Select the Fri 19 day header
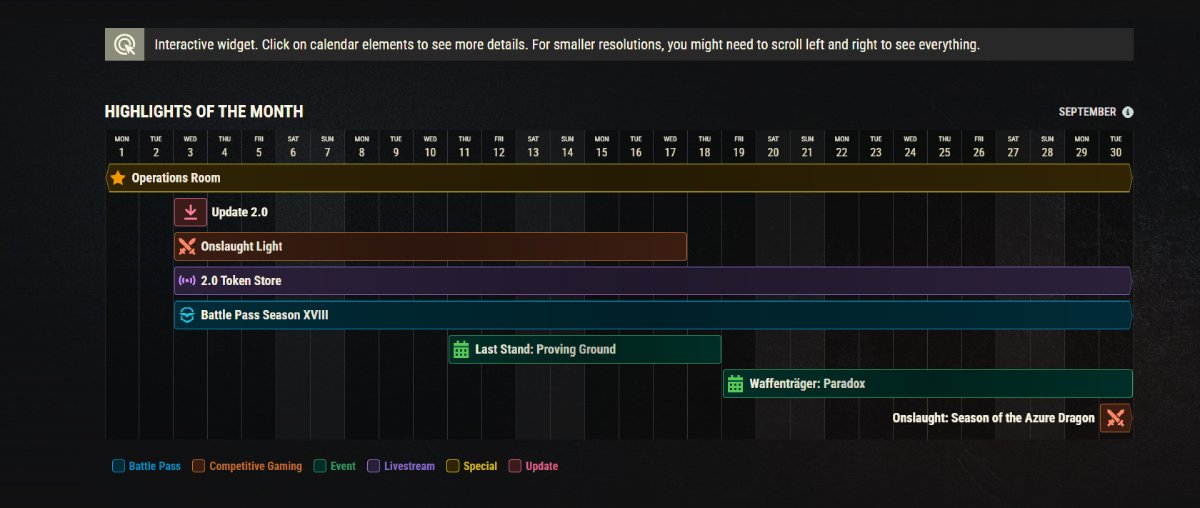This screenshot has width=1200, height=508. point(739,146)
